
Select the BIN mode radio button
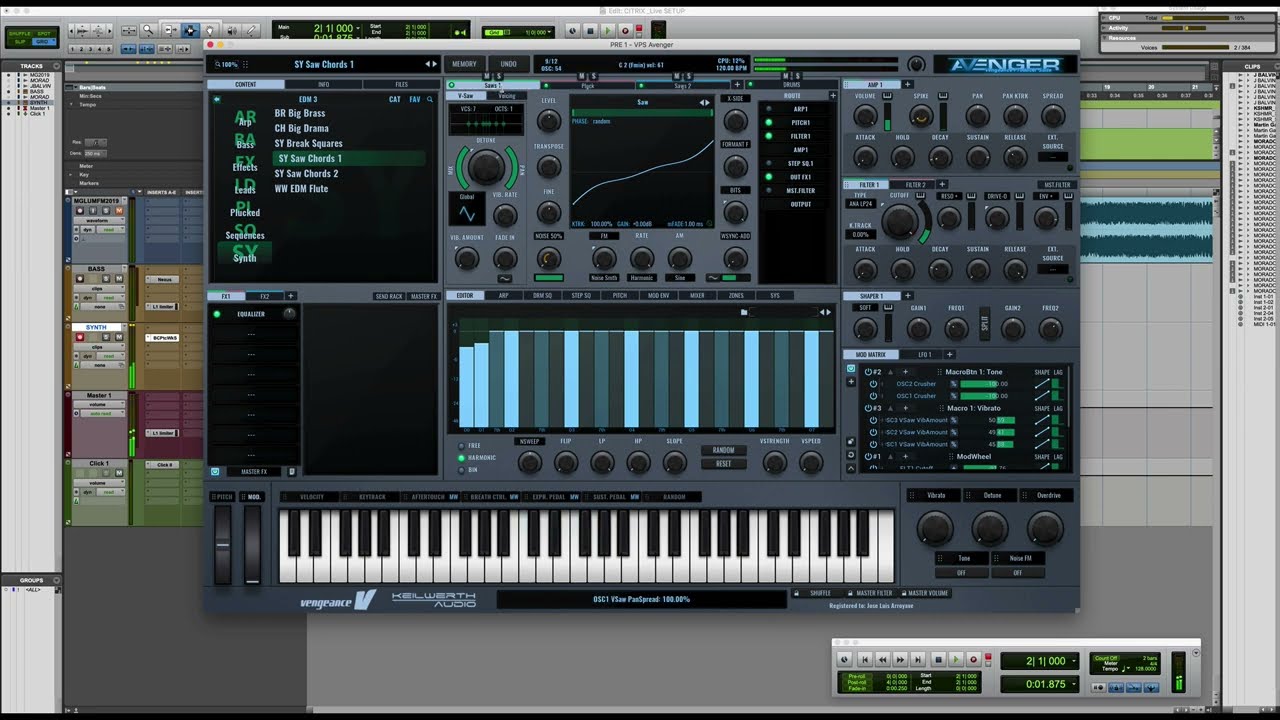coord(461,469)
